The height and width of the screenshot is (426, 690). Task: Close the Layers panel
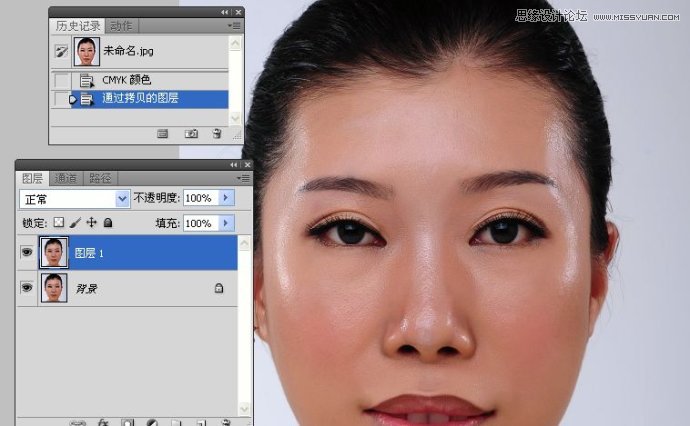tap(247, 165)
